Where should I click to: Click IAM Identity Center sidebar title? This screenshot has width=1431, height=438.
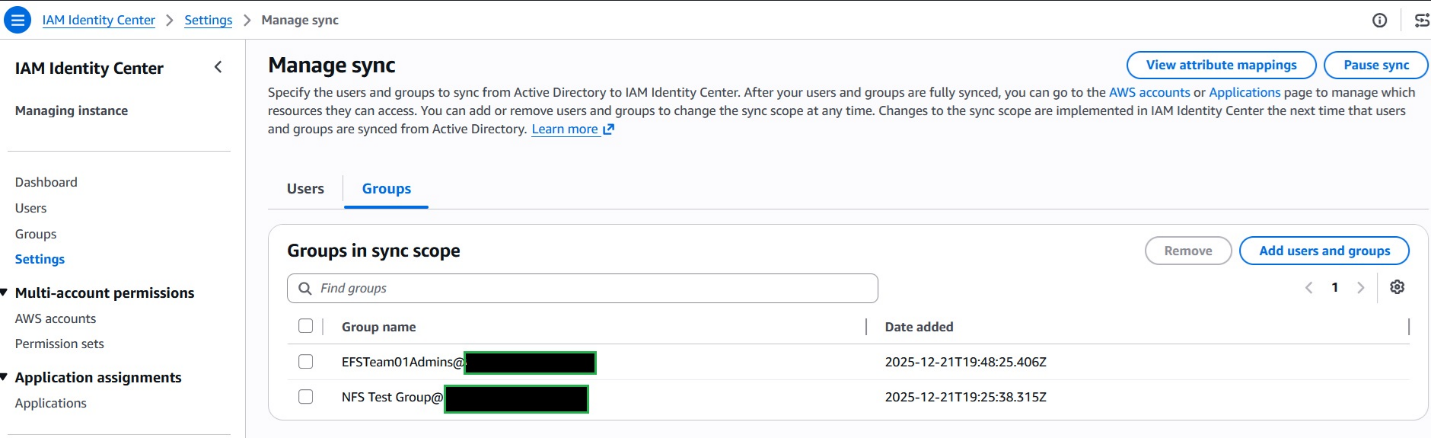tap(89, 68)
